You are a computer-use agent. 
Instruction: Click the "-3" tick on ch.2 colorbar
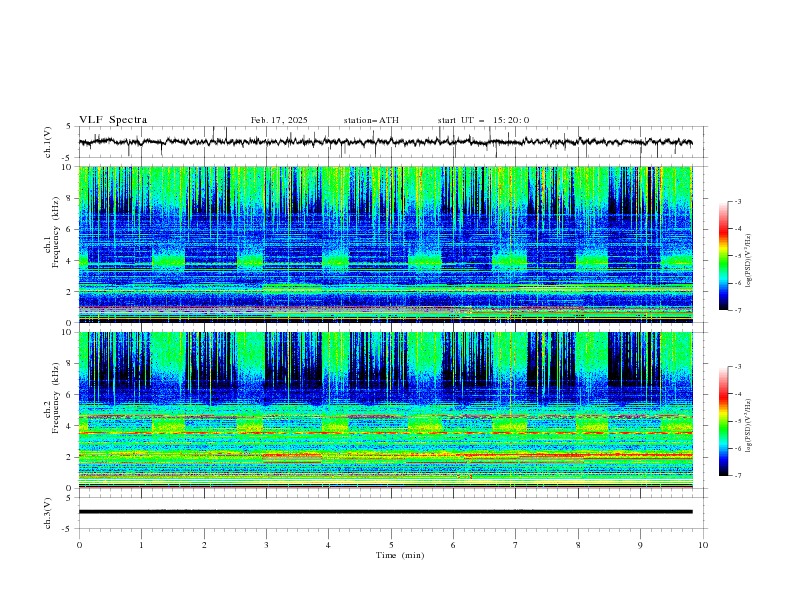click(x=737, y=367)
